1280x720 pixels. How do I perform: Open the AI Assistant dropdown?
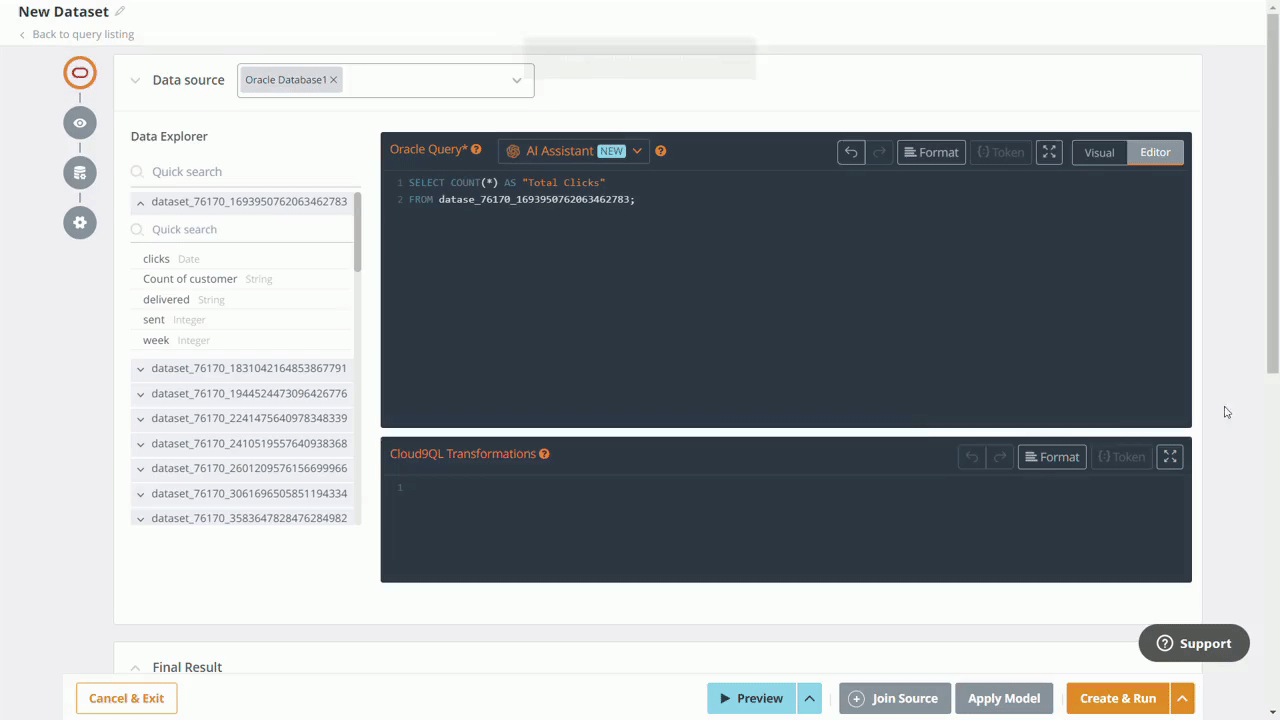coord(637,151)
